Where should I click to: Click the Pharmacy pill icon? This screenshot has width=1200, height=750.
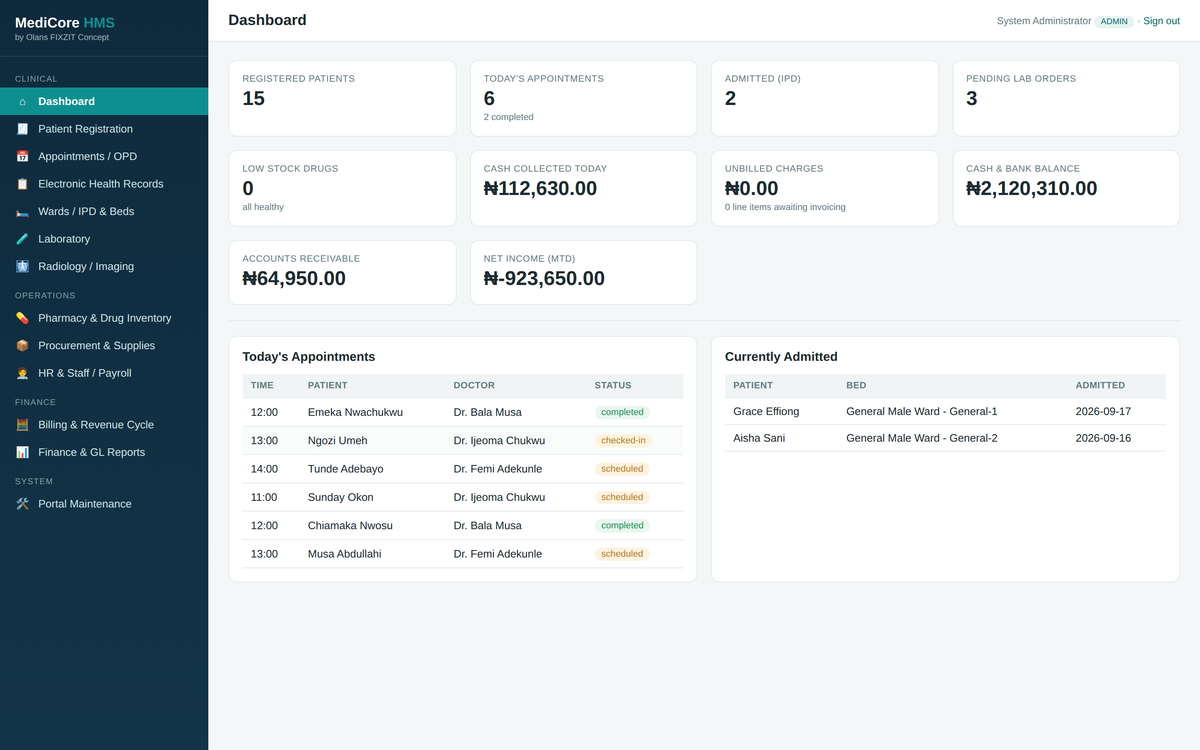tap(22, 318)
